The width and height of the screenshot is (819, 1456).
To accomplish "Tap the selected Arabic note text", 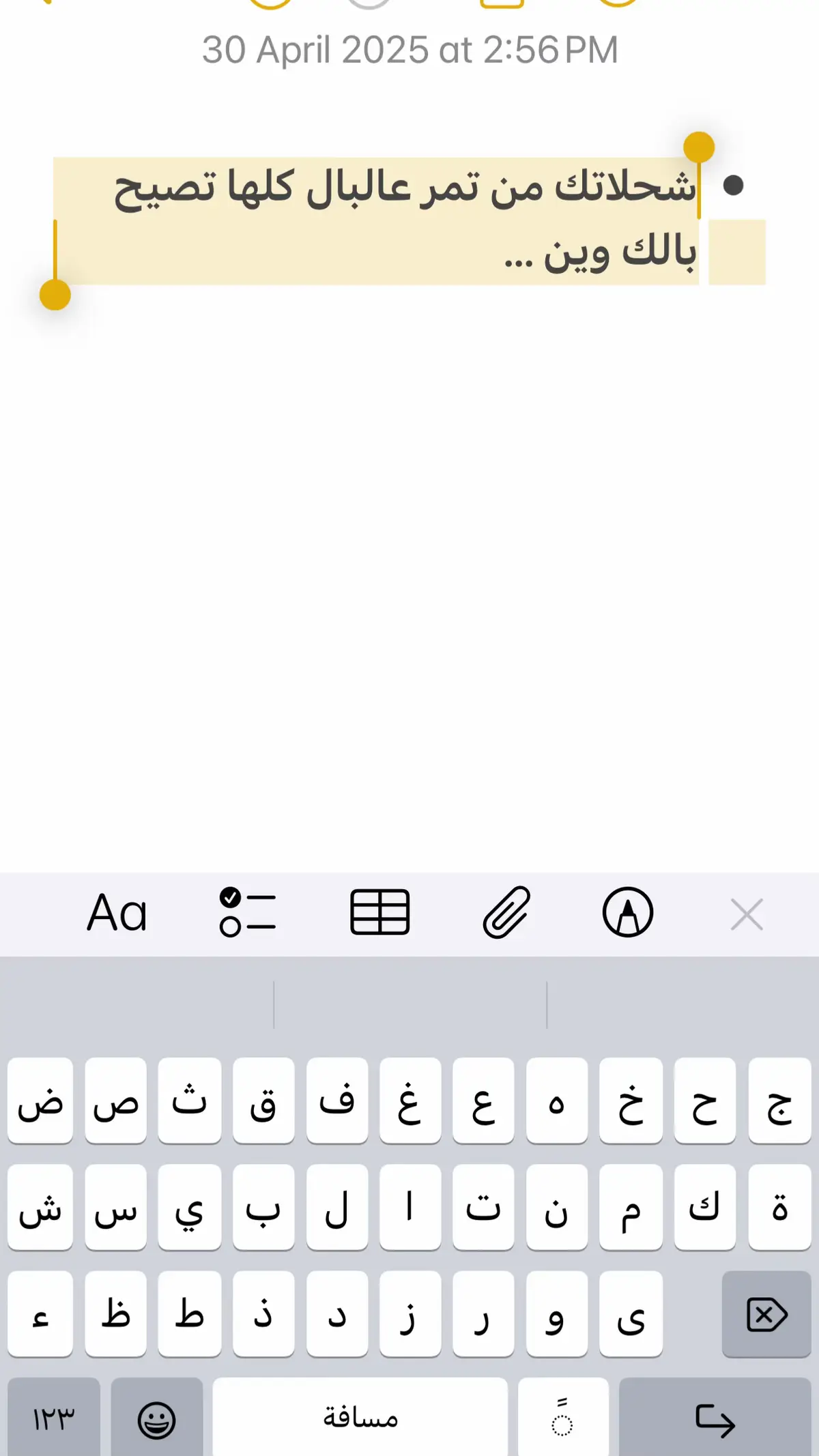I will tap(405, 220).
